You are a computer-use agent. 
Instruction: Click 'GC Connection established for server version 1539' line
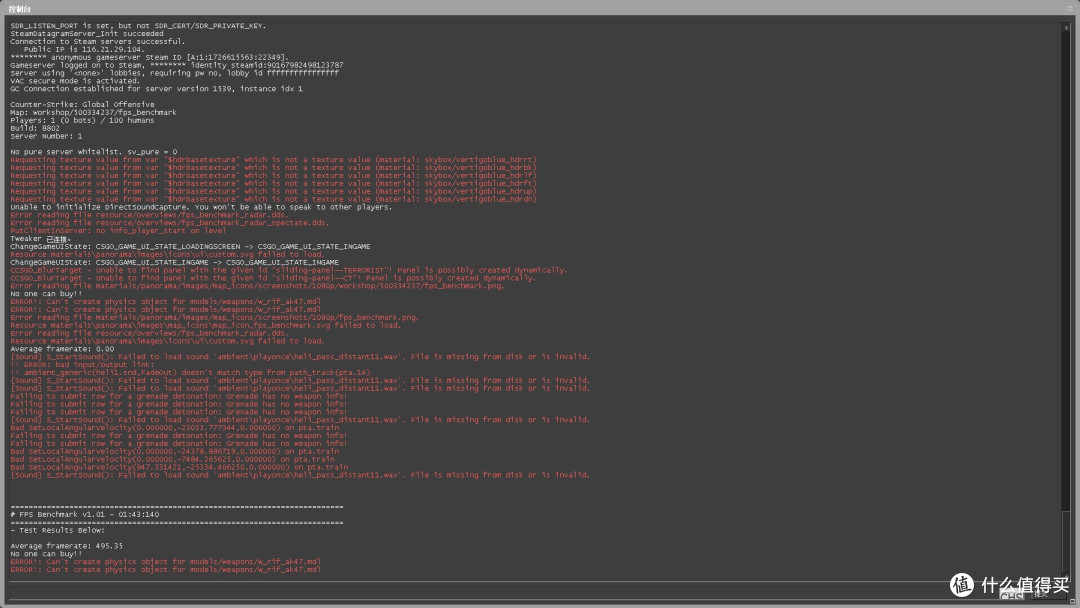156,89
